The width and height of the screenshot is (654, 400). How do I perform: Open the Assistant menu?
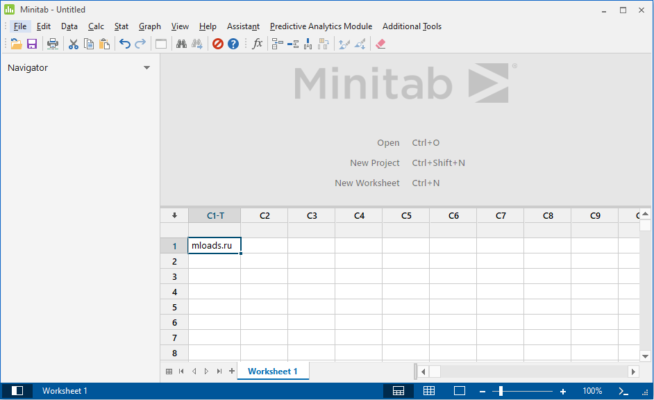coord(243,26)
